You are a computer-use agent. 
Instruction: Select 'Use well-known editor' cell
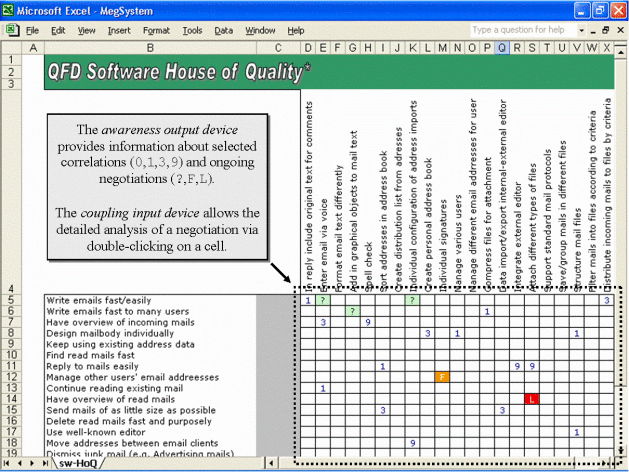[x=150, y=432]
